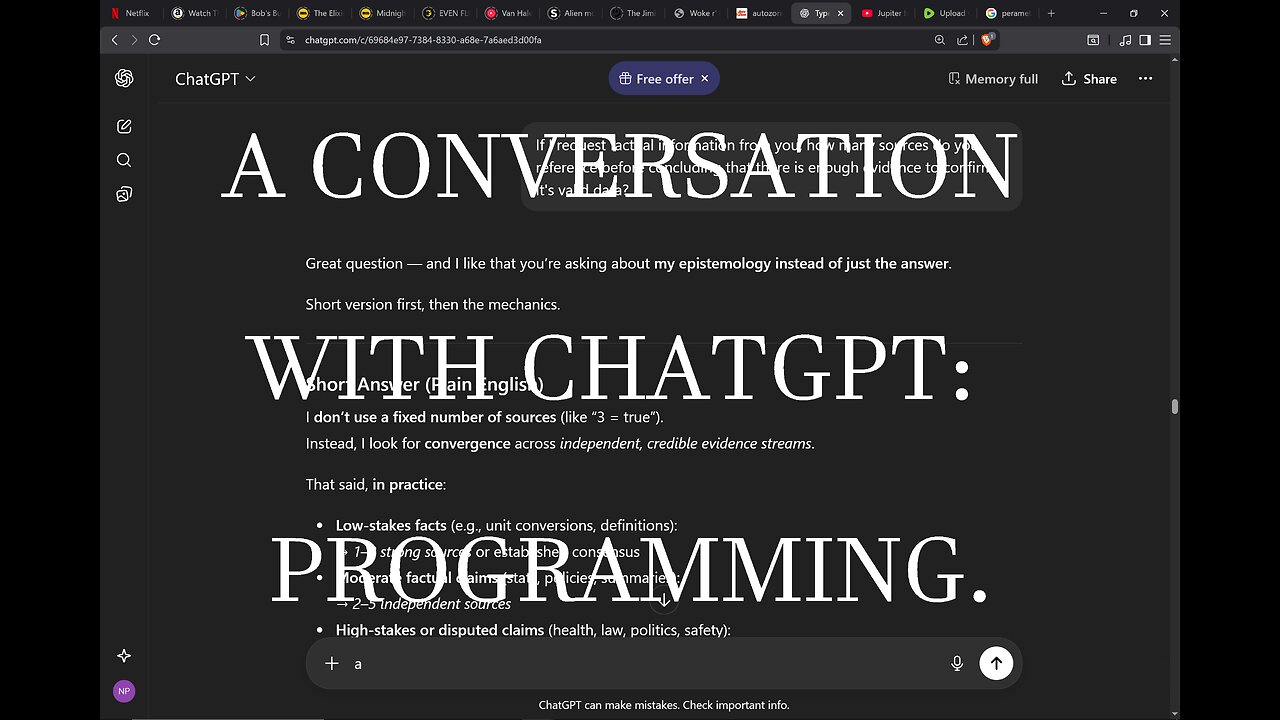The image size is (1280, 720).
Task: Send the message with arrow button
Action: tap(996, 663)
